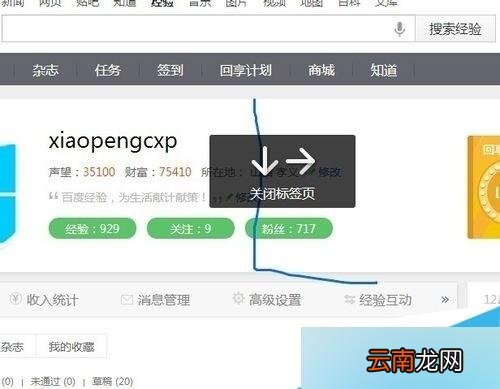Viewport: 500px width, 389px height.
Task: Open 消息管理 message management
Action: click(x=164, y=300)
